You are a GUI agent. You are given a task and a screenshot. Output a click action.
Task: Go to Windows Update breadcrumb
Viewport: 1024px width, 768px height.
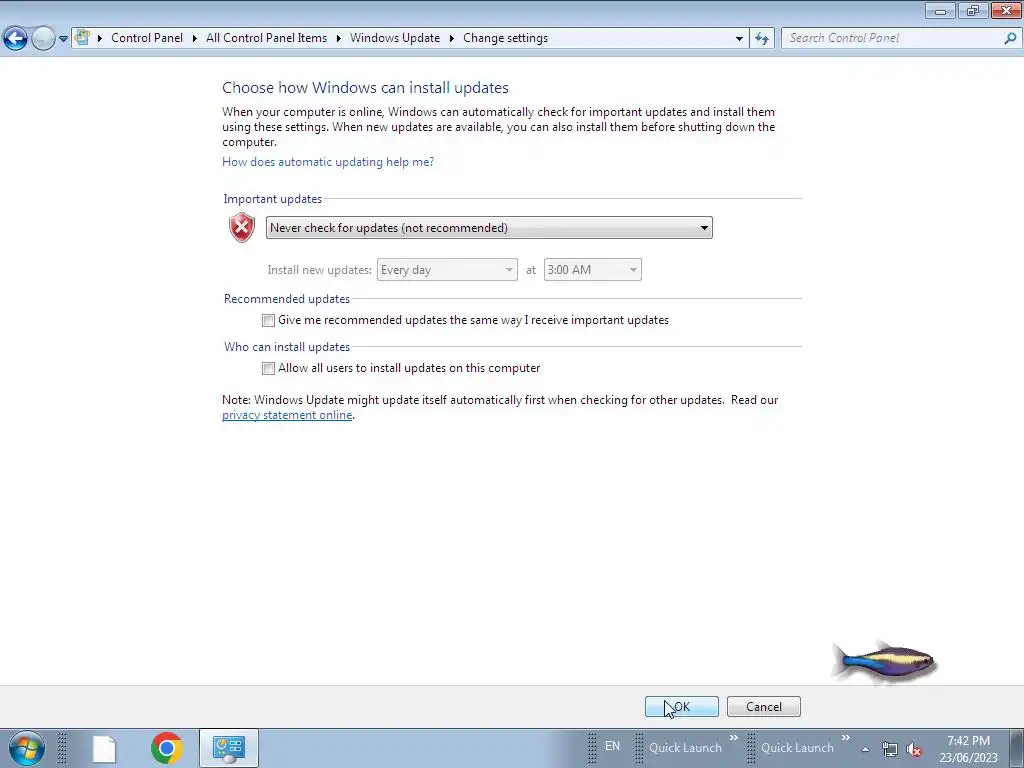pyautogui.click(x=395, y=38)
